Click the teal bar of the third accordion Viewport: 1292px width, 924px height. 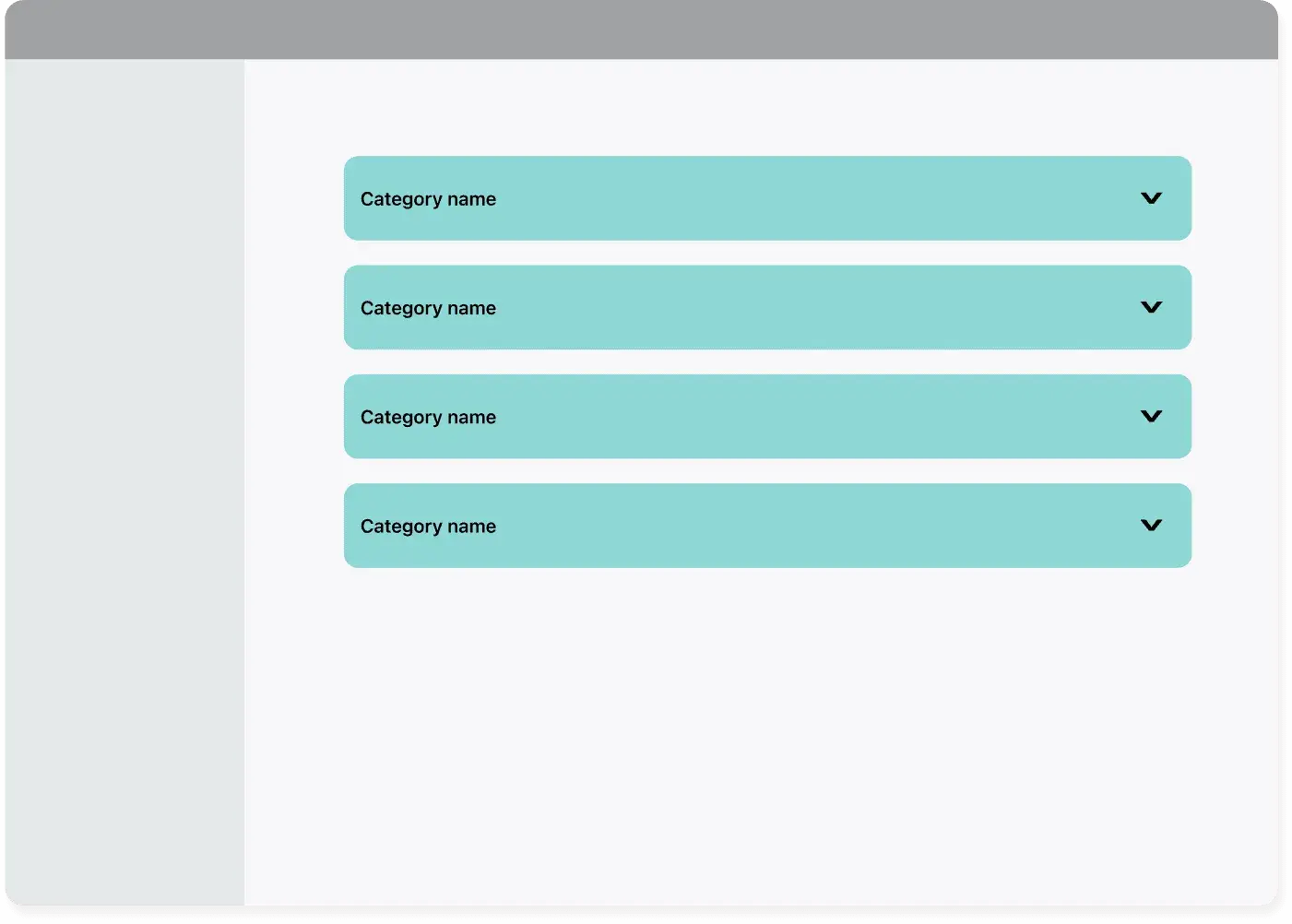[x=767, y=416]
